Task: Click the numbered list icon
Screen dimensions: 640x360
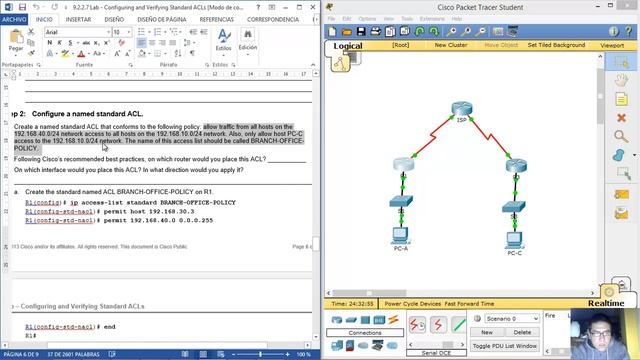Action: coord(158,32)
